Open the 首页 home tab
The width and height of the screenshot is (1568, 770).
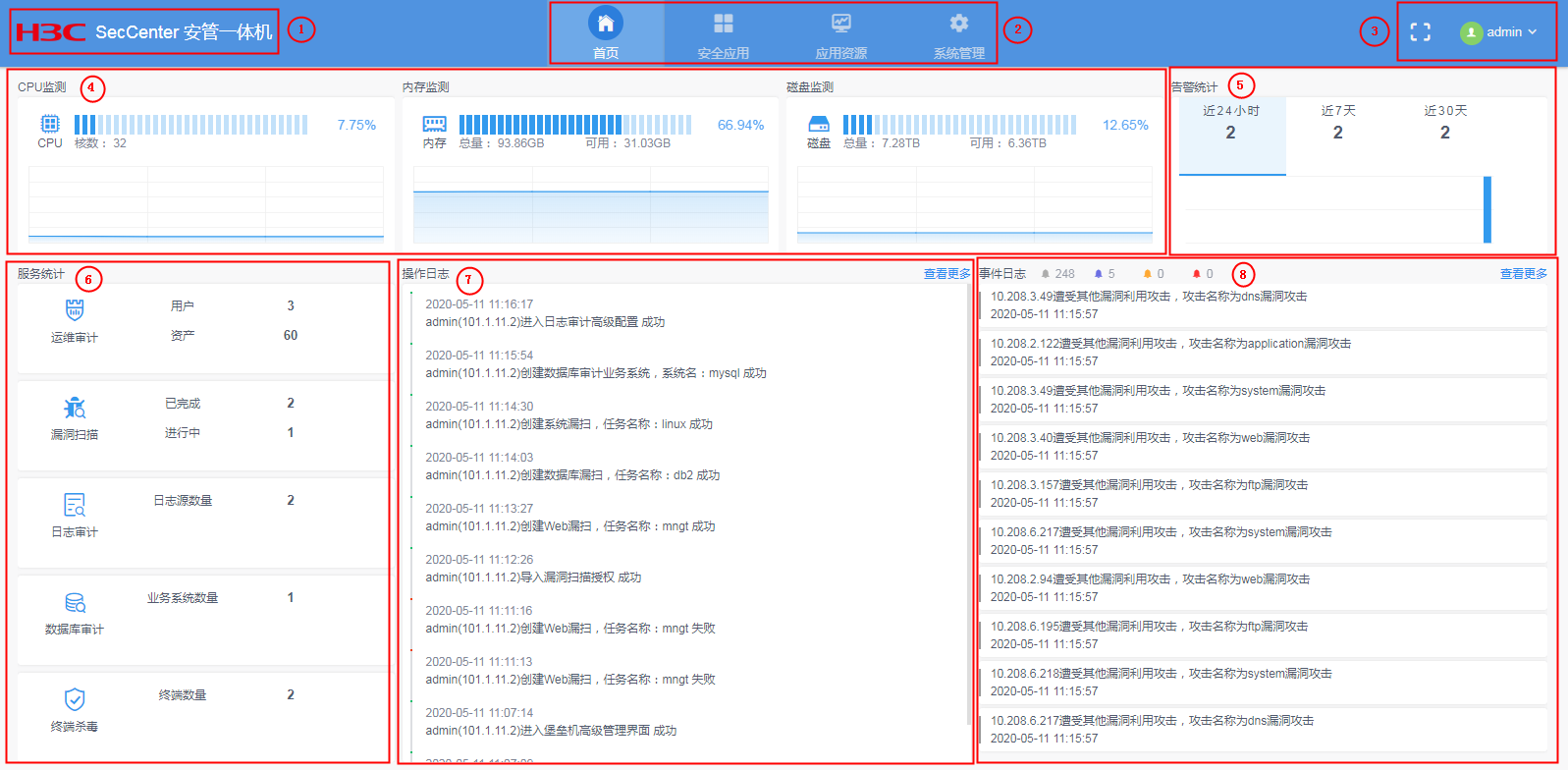pyautogui.click(x=606, y=33)
